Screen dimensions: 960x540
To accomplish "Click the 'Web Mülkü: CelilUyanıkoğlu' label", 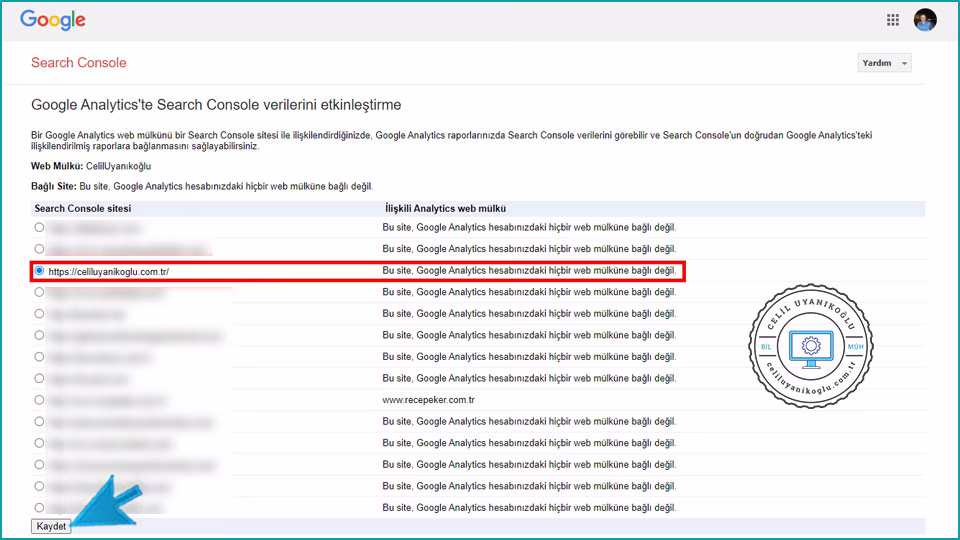I will [x=91, y=166].
